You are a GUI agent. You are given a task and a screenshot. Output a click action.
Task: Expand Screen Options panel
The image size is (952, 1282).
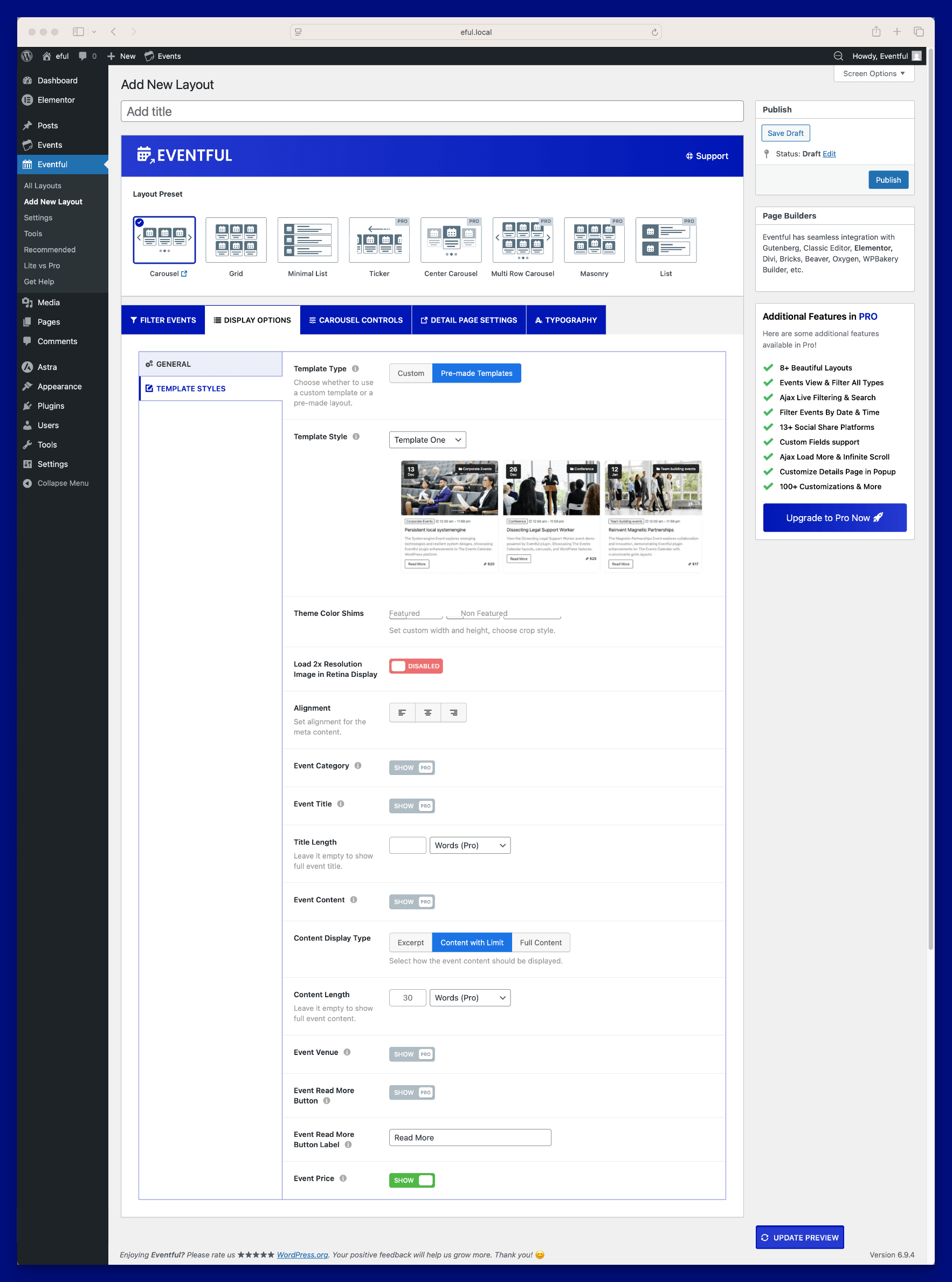click(x=874, y=74)
